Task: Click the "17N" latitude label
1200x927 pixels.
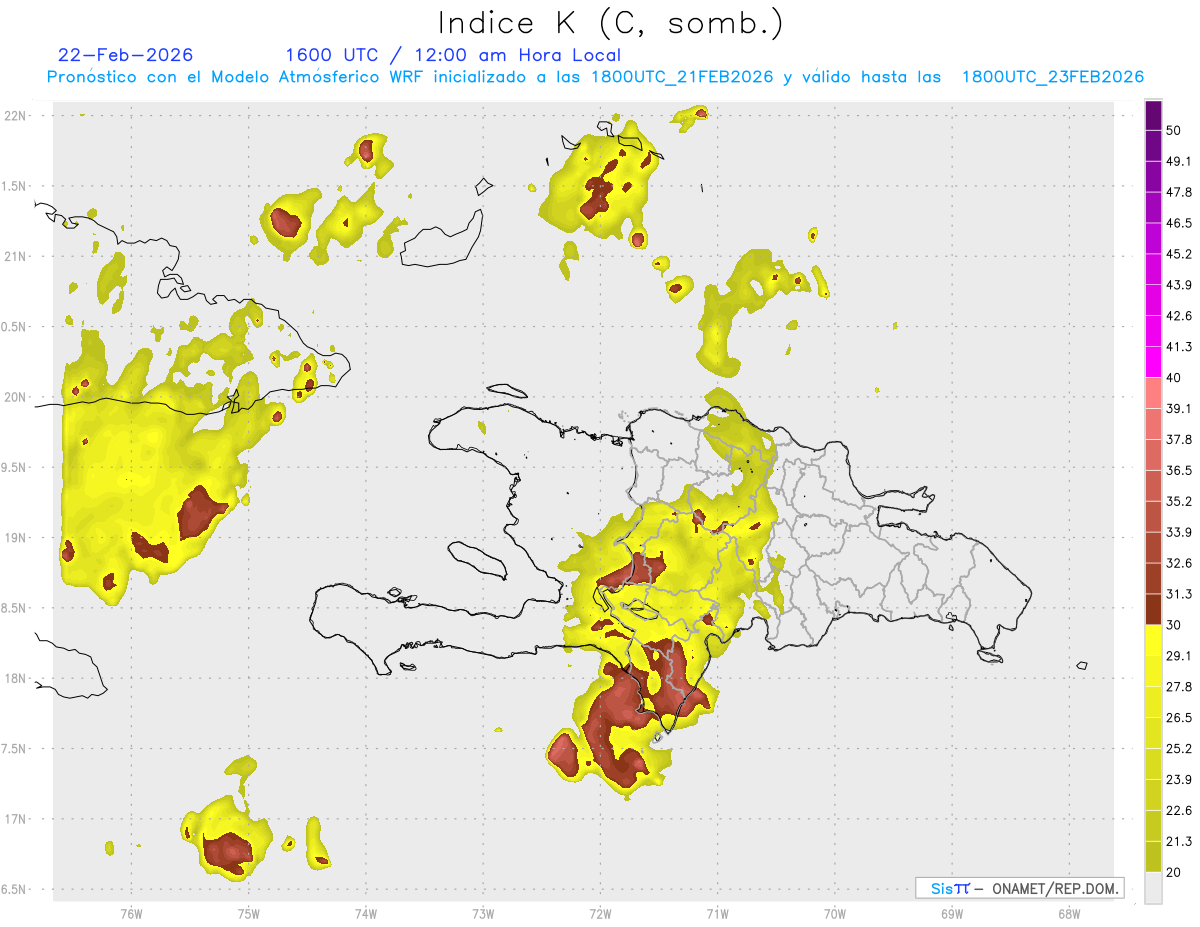Action: (x=14, y=819)
